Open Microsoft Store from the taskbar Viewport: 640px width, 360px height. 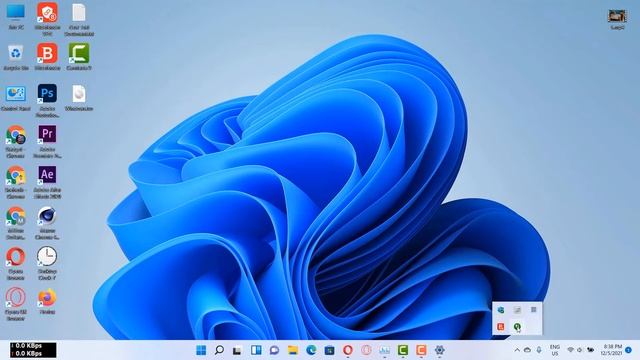329,350
